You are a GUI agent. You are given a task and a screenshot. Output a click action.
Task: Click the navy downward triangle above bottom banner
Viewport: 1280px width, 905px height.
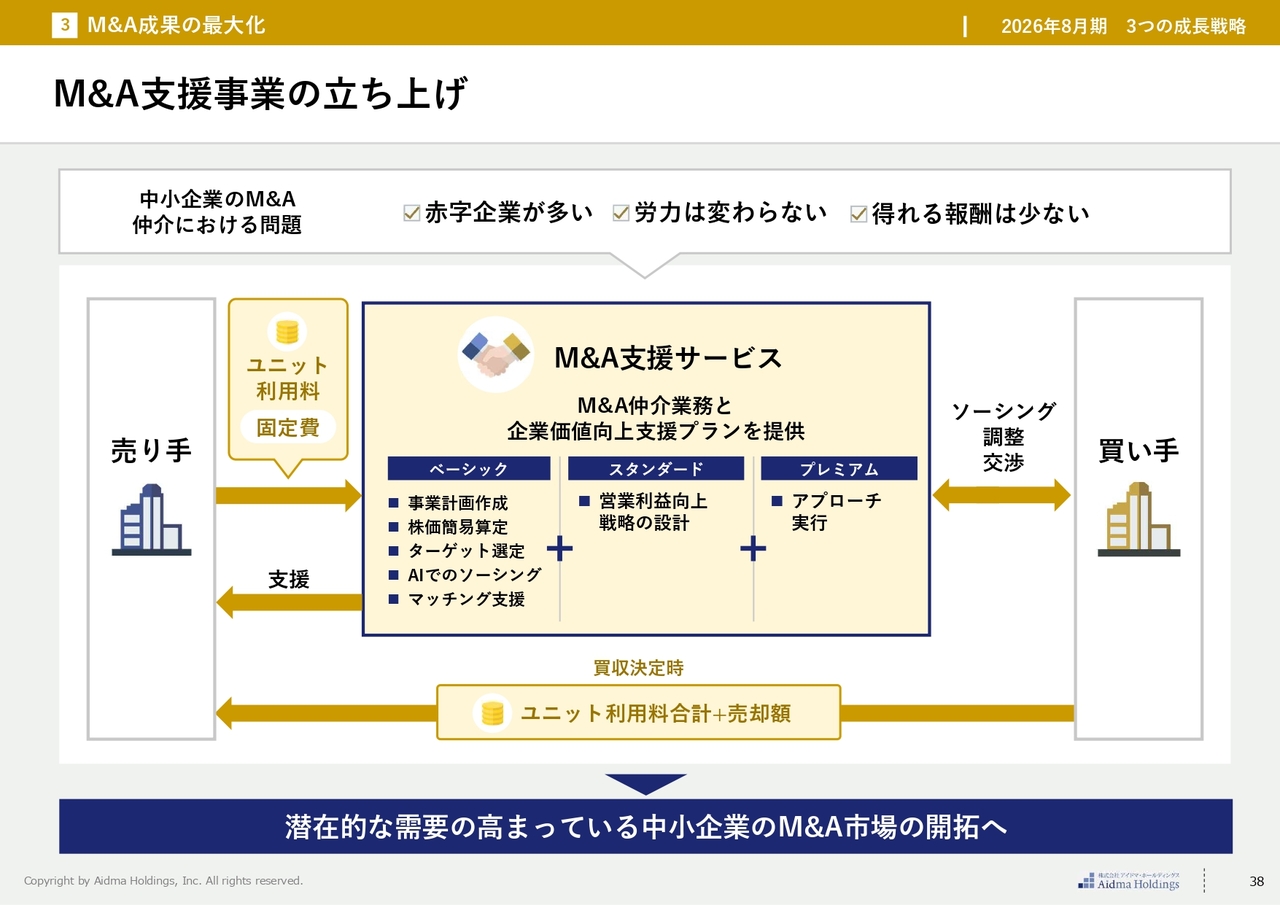click(x=646, y=784)
